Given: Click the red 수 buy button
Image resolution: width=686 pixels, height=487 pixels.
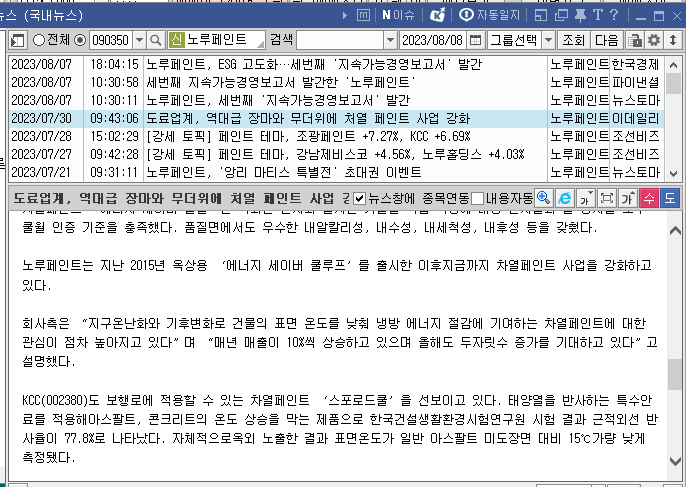Looking at the screenshot, I should 648,198.
